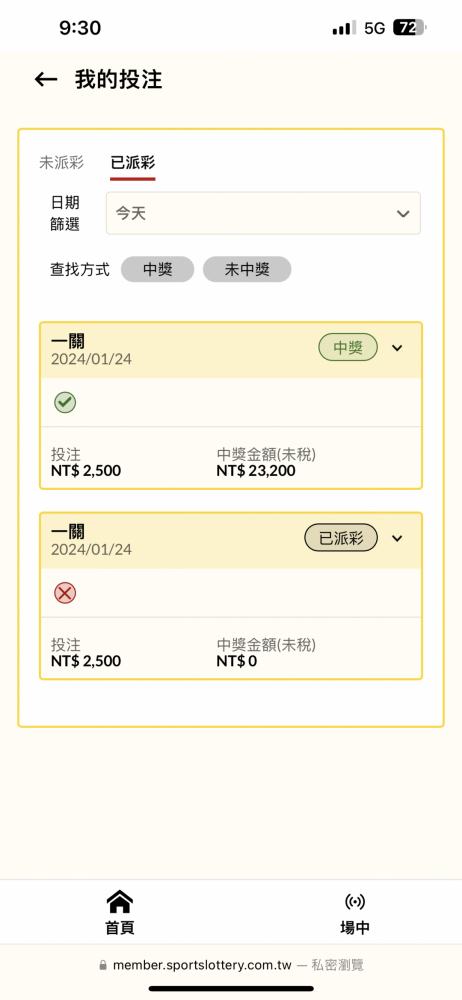The width and height of the screenshot is (462, 1000).
Task: Tap the back arrow icon
Action: click(46, 80)
